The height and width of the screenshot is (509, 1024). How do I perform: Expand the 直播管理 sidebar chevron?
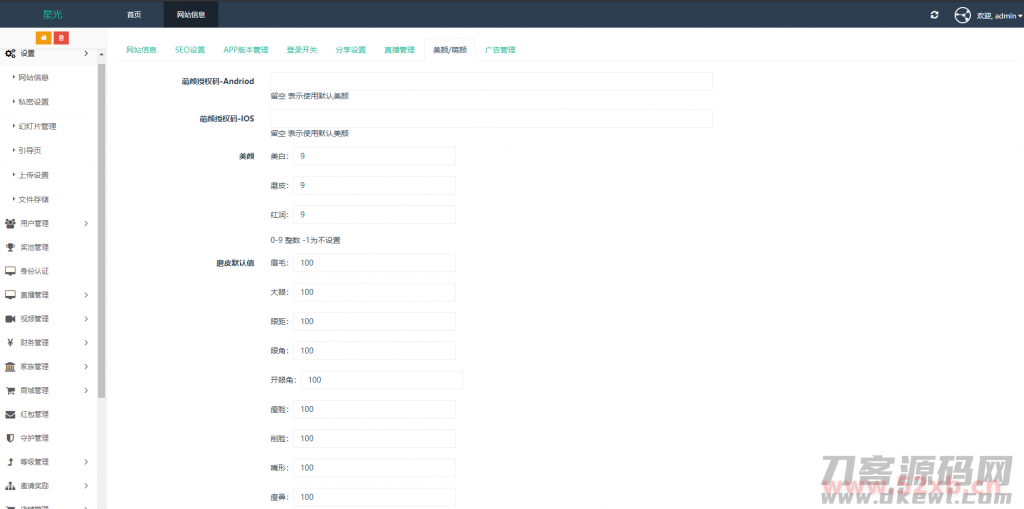[86, 295]
